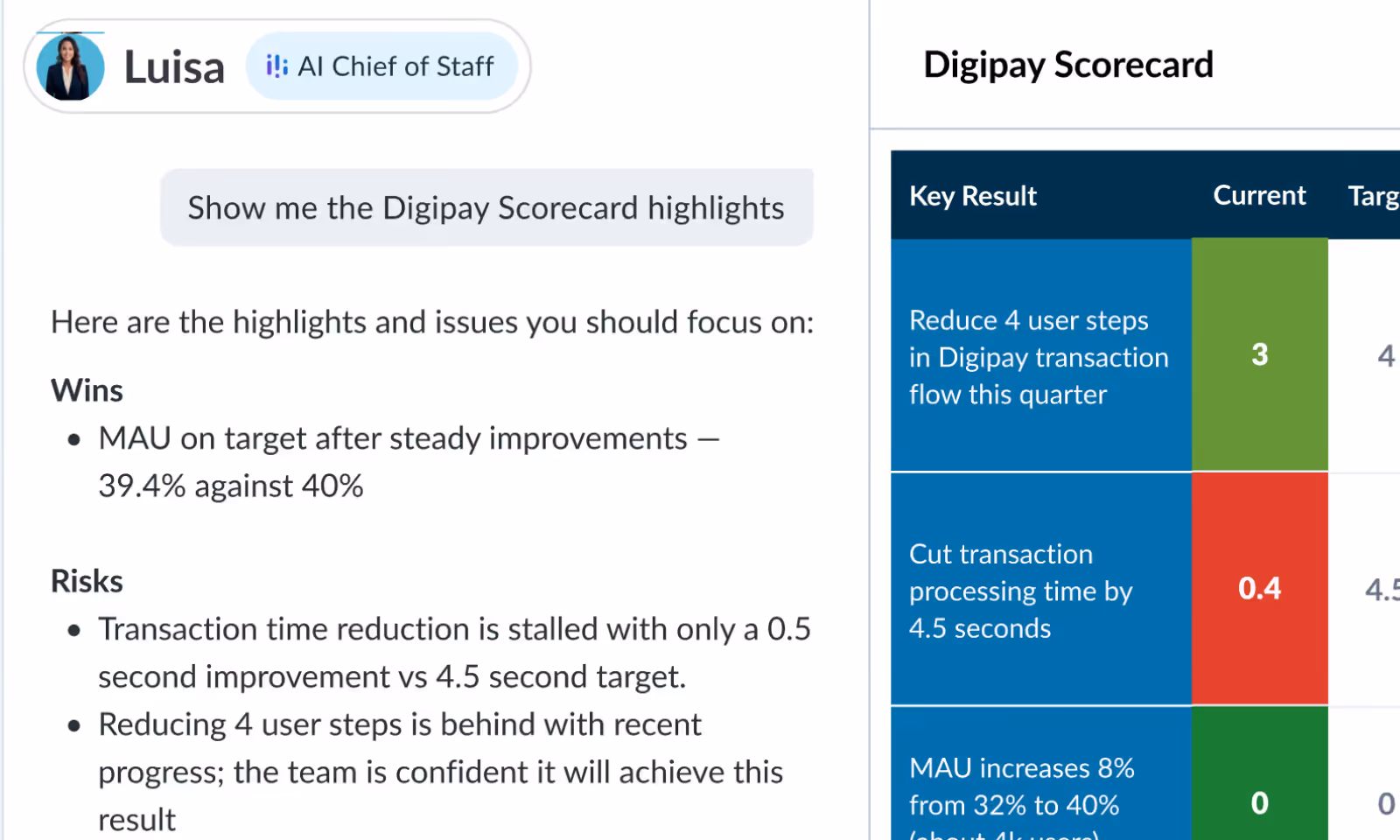Open the 'Reduce 4 user steps' key result
The width and height of the screenshot is (1400, 840).
[1039, 356]
